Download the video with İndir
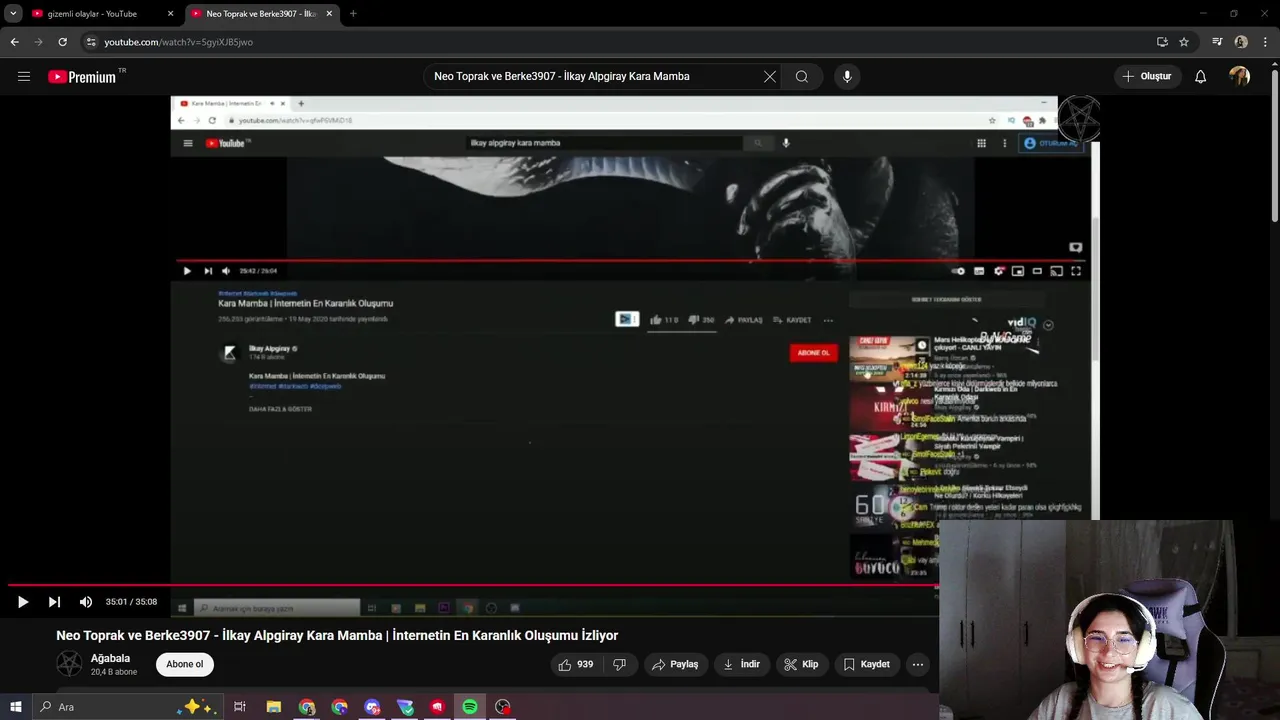Screen dimensions: 1280x720 click(742, 664)
